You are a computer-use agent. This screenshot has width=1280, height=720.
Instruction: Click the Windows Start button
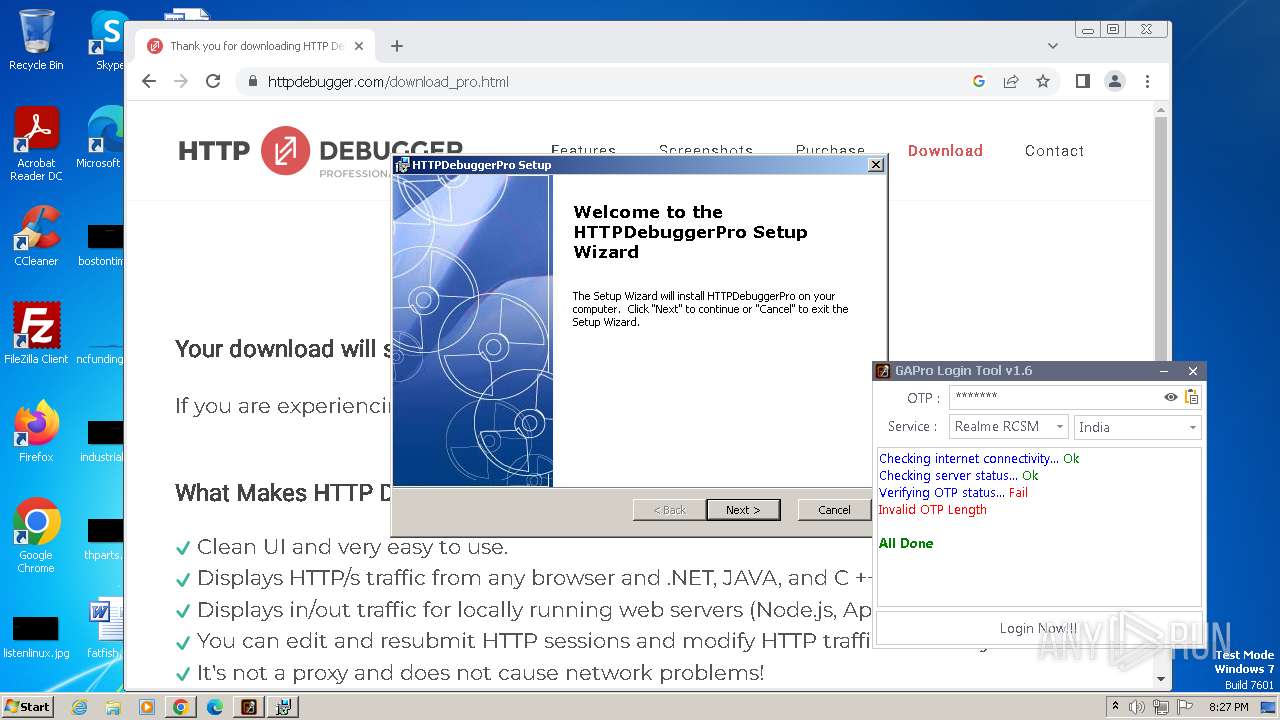click(28, 706)
